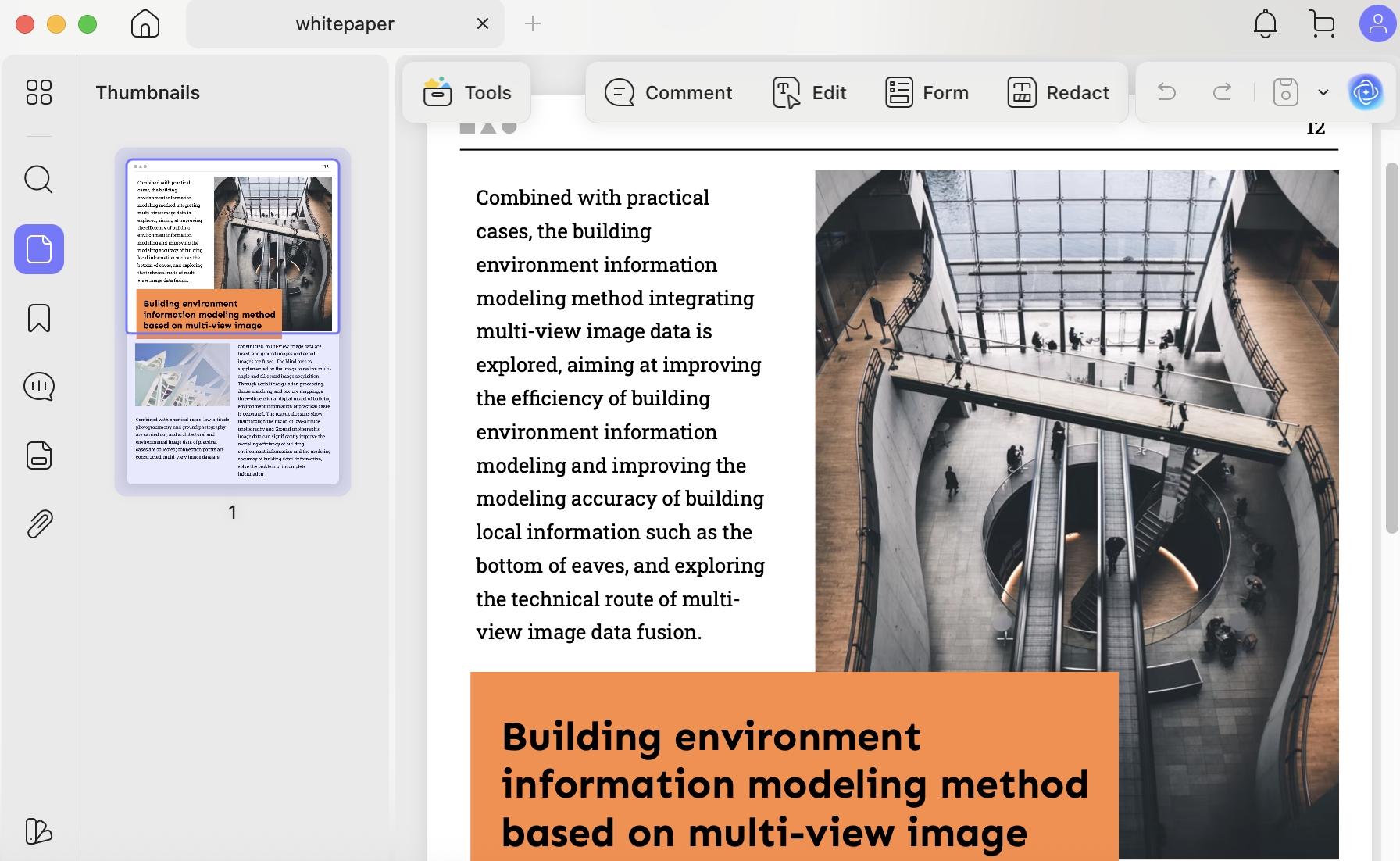Click the vertical document scrollbar
The width and height of the screenshot is (1400, 861).
[1391, 348]
